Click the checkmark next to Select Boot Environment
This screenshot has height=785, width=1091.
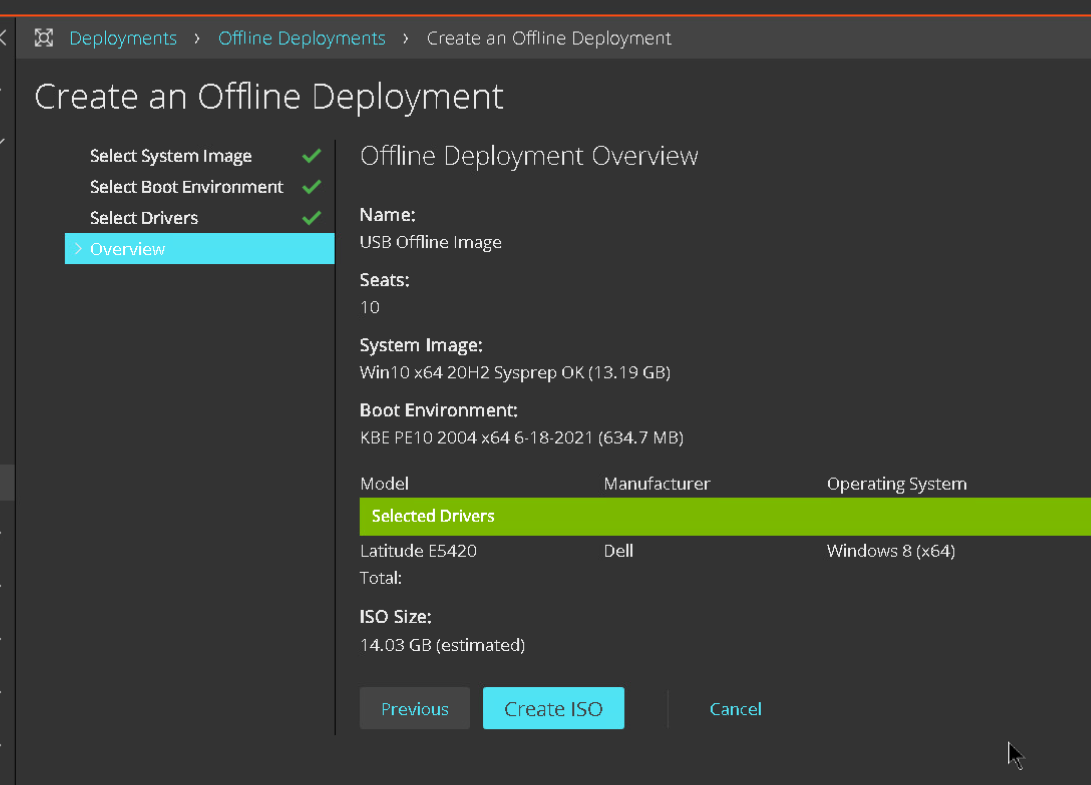[x=311, y=186]
